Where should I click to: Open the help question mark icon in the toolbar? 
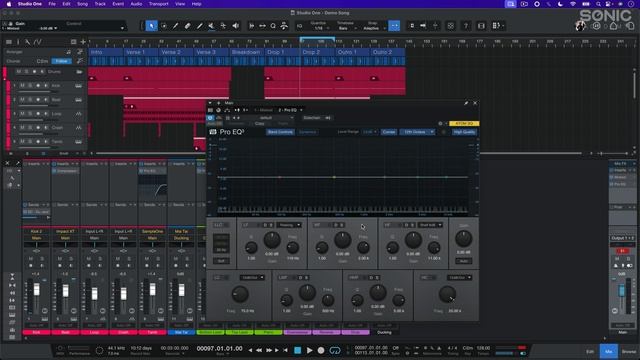(x=466, y=26)
